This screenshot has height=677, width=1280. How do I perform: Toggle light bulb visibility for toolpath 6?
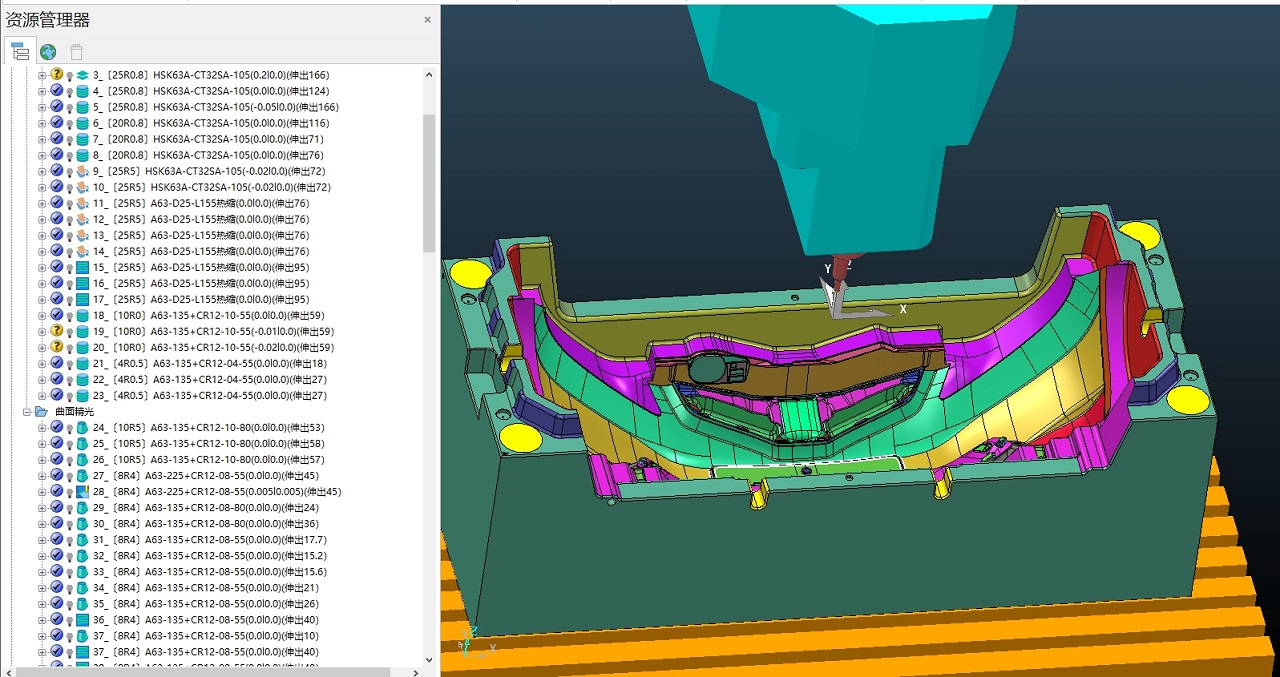tap(70, 123)
